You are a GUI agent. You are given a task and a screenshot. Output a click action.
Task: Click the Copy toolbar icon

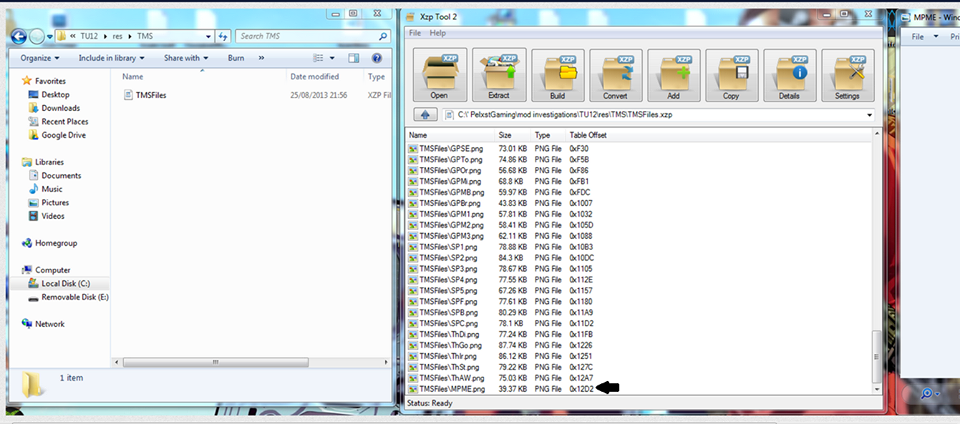[731, 74]
